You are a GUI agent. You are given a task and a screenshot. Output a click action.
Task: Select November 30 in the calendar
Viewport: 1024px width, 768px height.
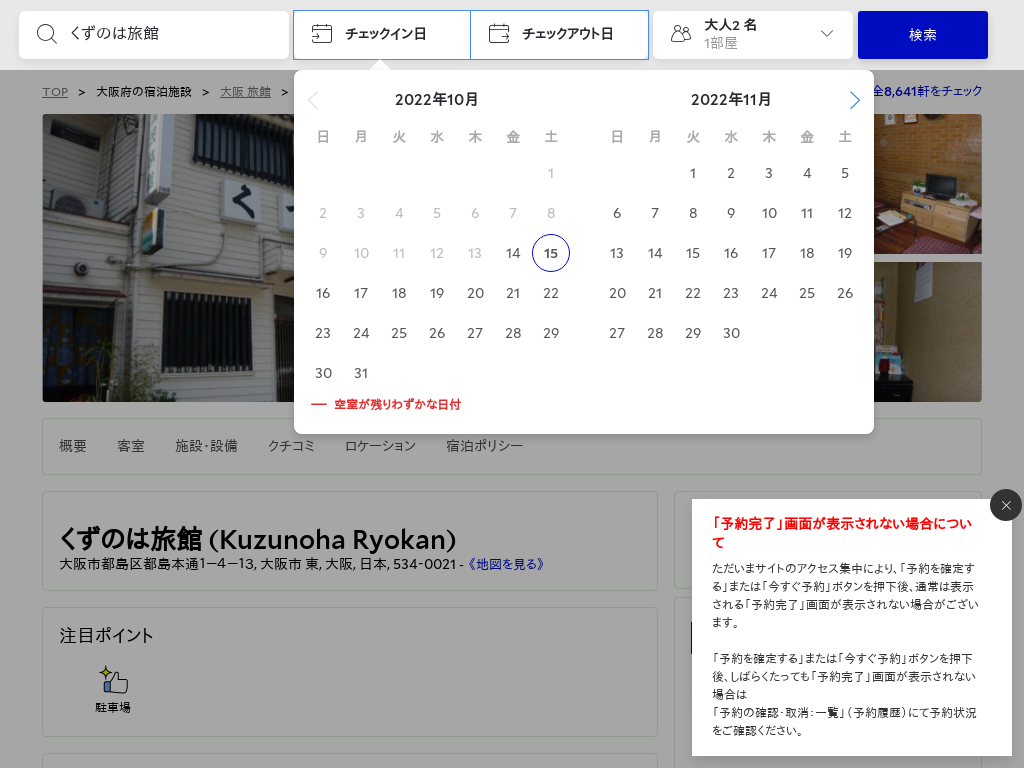(731, 333)
